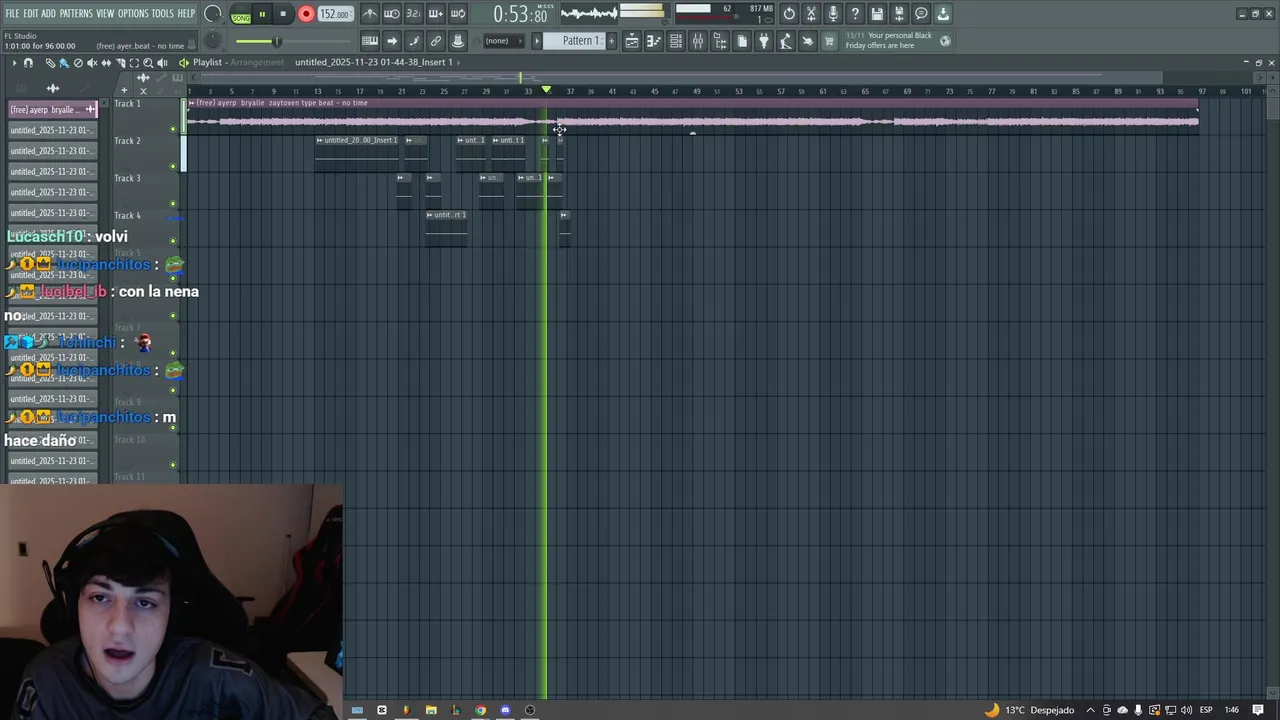Open playlist options arrow menu

[x=14, y=63]
